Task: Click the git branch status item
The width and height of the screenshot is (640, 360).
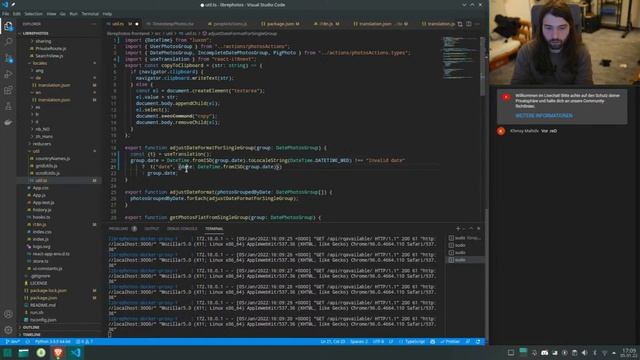Action: click(12, 342)
